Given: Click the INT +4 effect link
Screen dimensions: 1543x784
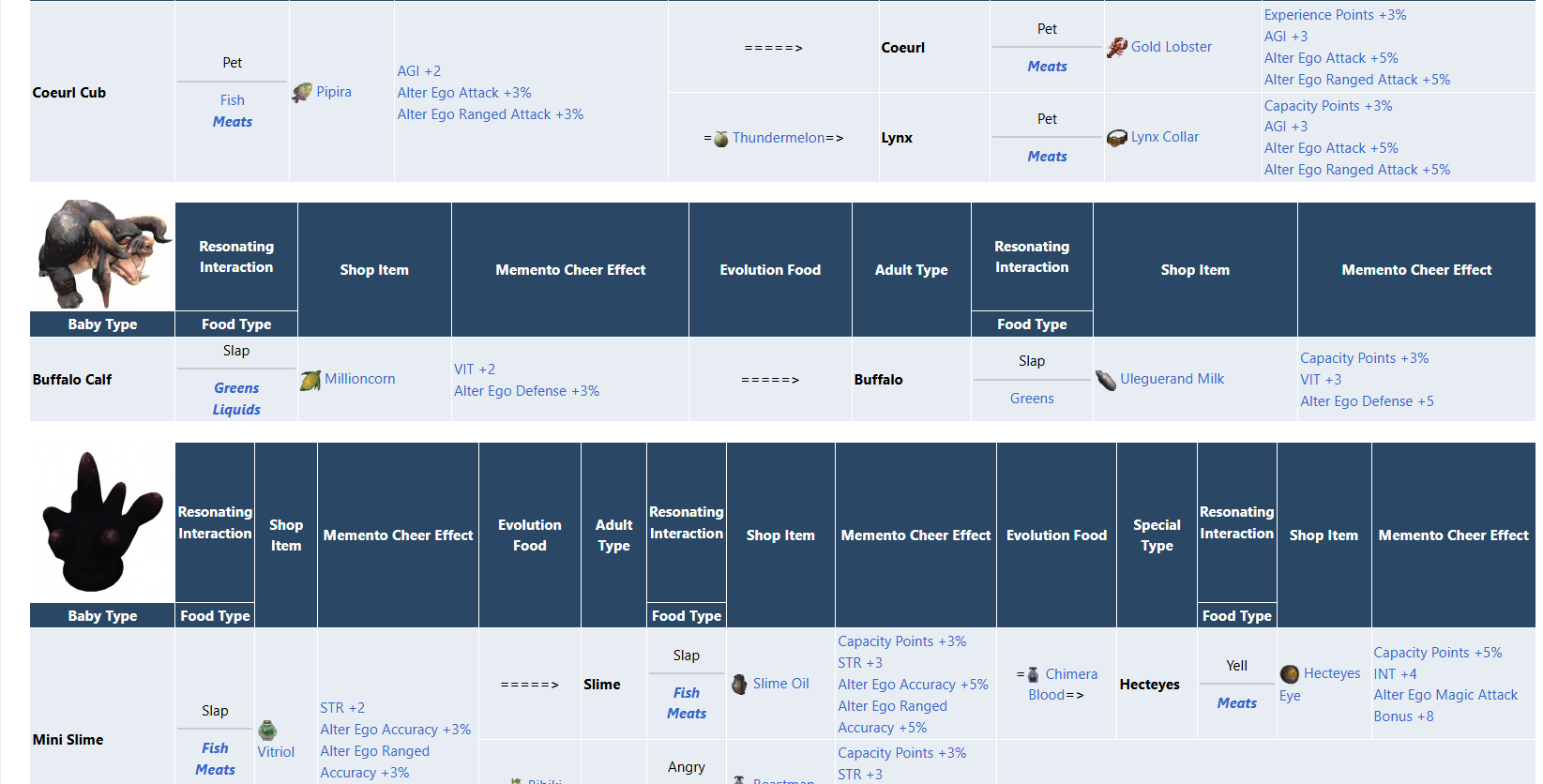Looking at the screenshot, I should [1396, 674].
